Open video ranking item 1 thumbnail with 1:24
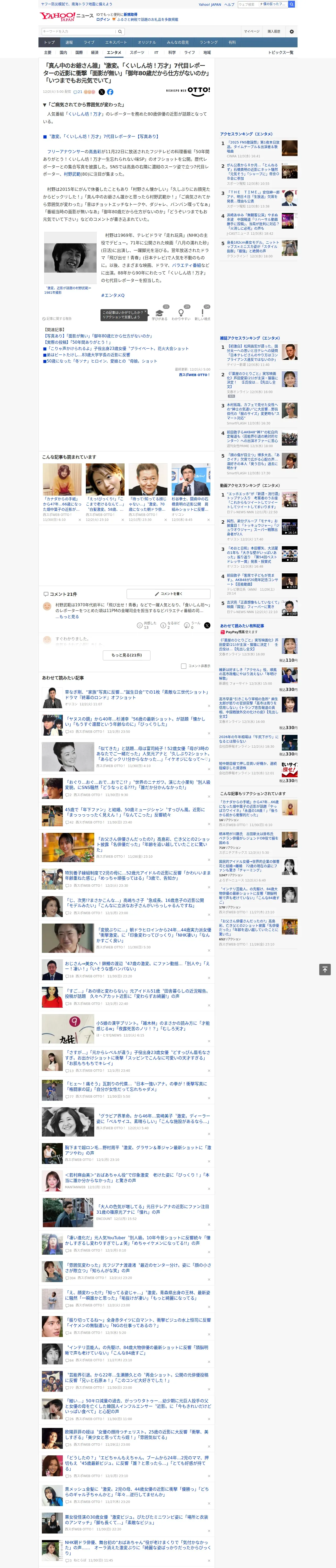 click(x=289, y=500)
